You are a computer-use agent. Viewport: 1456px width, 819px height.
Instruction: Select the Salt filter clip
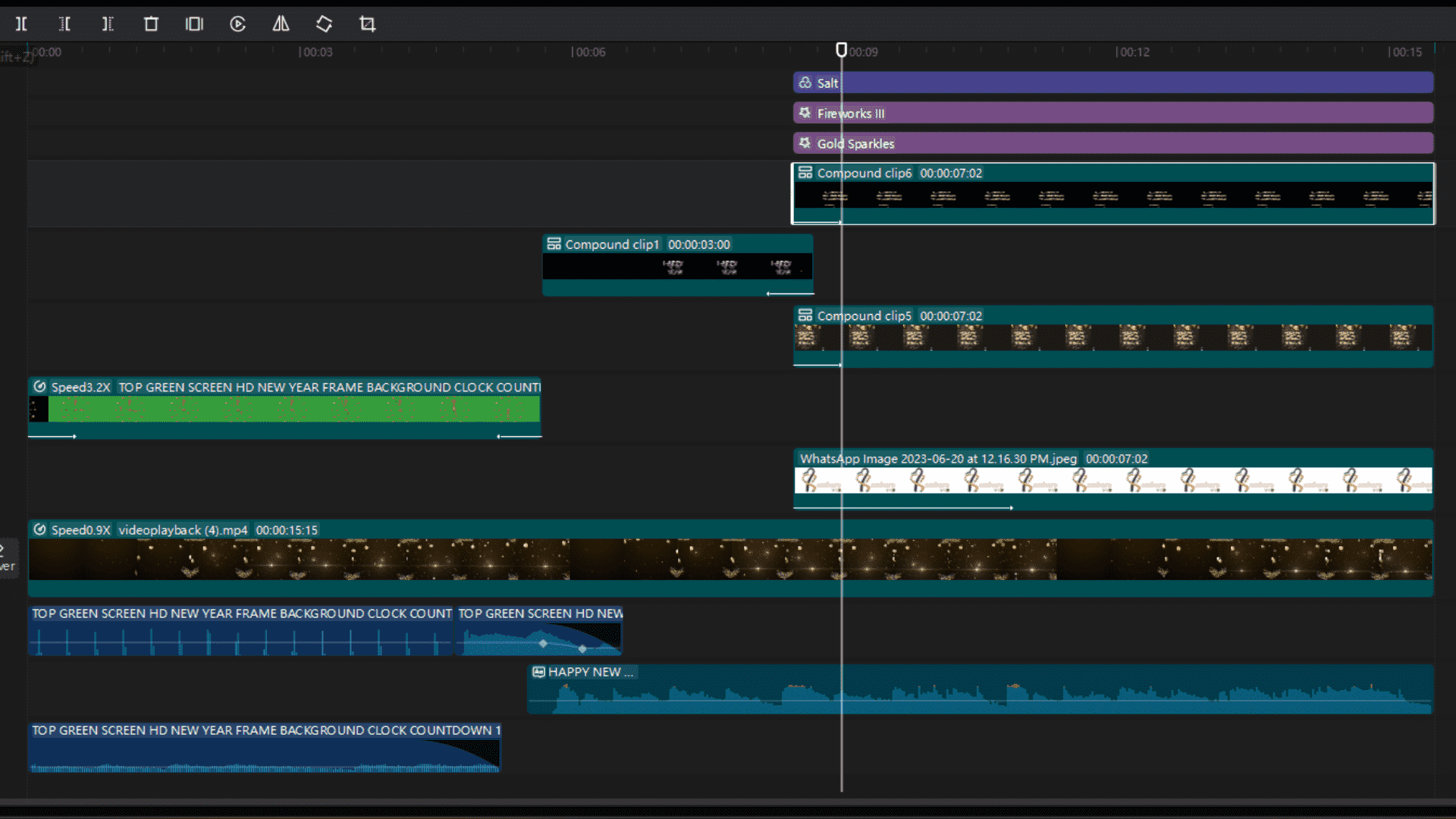(1113, 83)
